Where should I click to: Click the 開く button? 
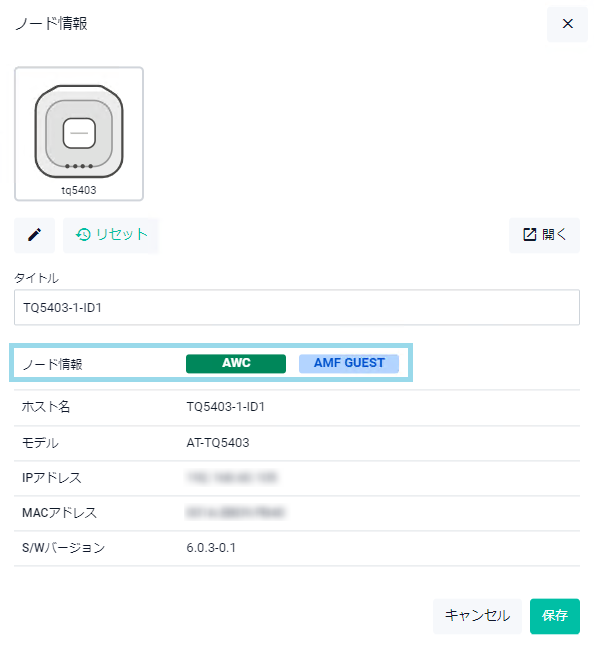[544, 235]
